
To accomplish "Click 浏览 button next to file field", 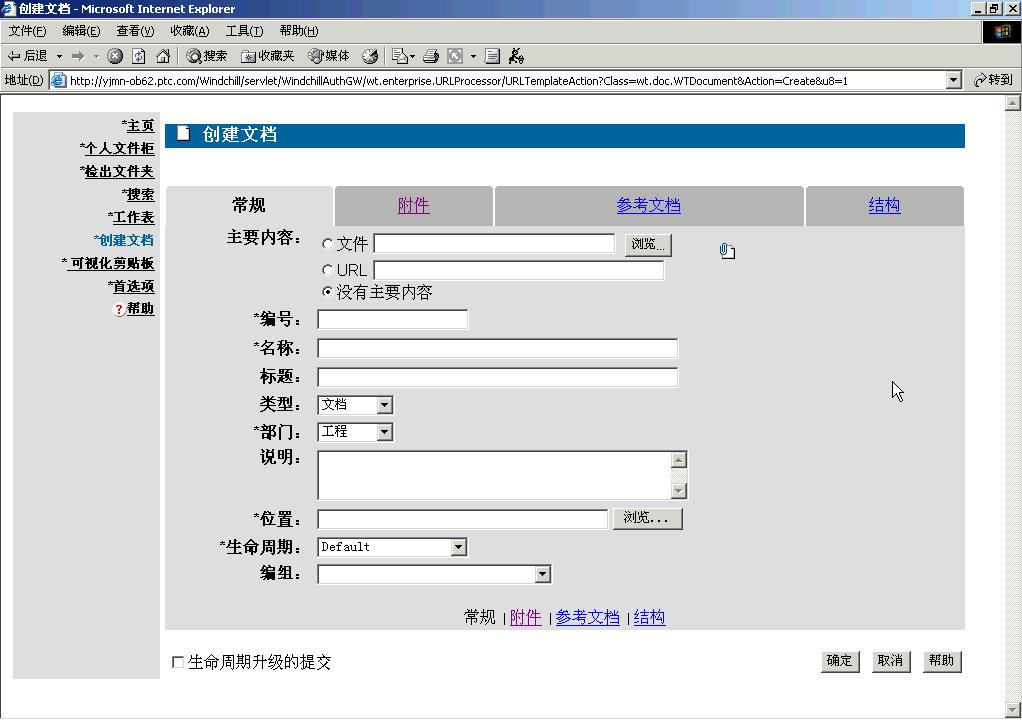I will [x=648, y=244].
